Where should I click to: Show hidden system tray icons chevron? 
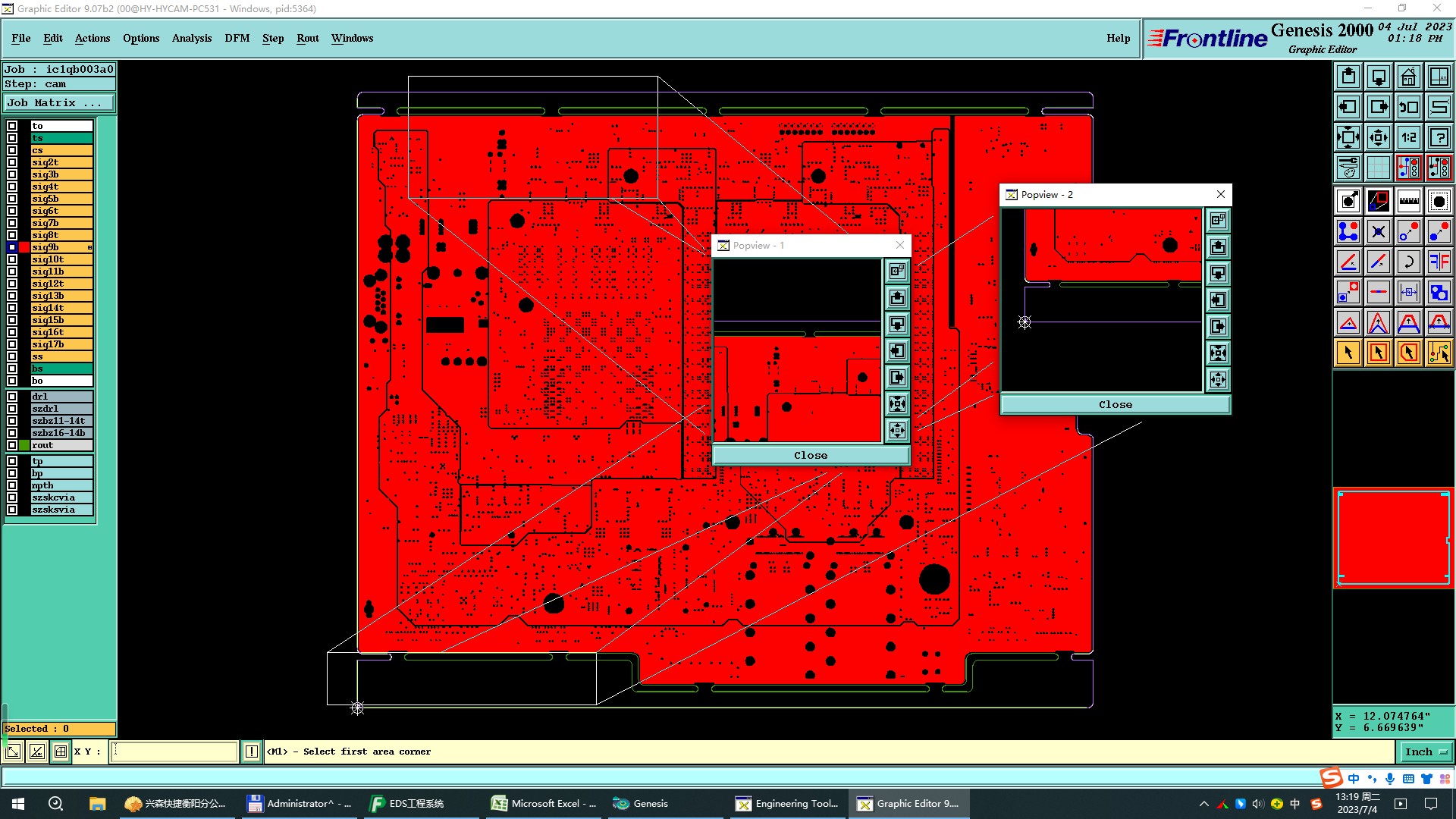1203,804
